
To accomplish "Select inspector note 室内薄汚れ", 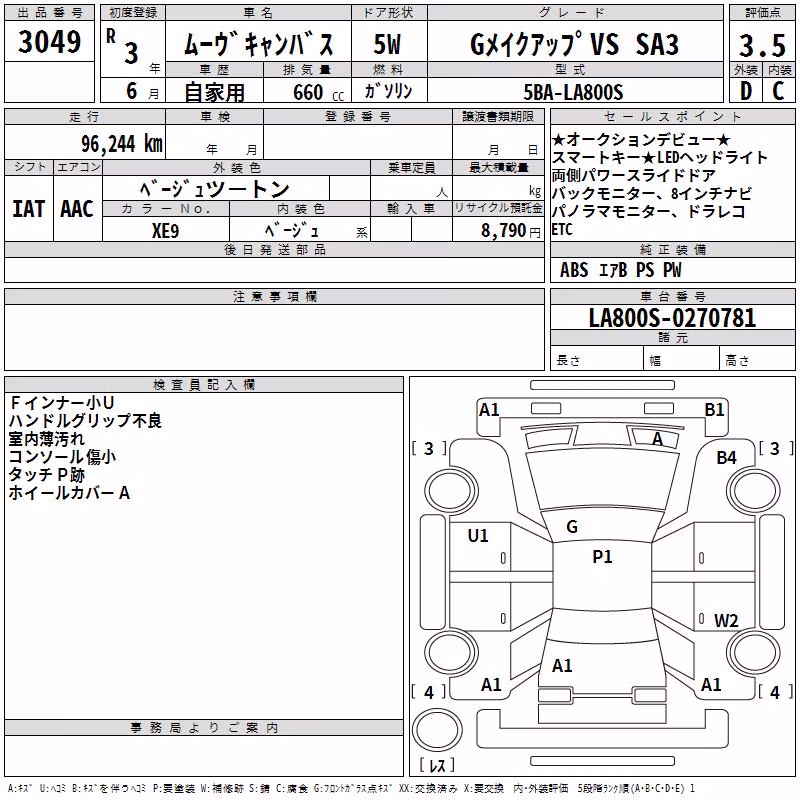I will point(46,439).
